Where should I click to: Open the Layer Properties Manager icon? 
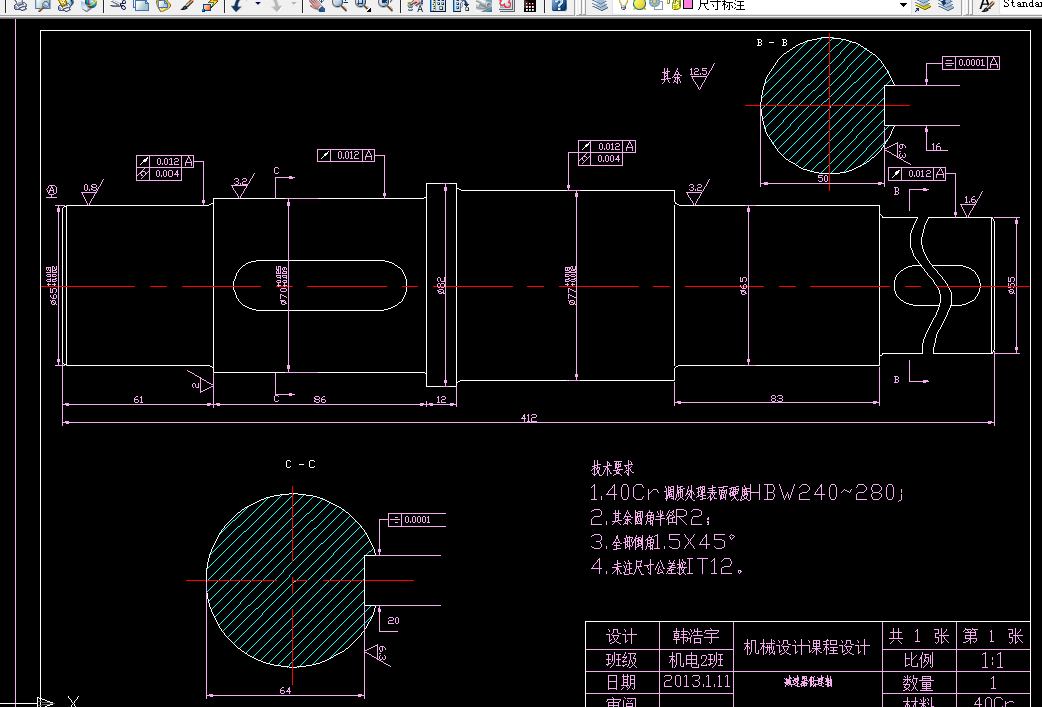pyautogui.click(x=600, y=5)
